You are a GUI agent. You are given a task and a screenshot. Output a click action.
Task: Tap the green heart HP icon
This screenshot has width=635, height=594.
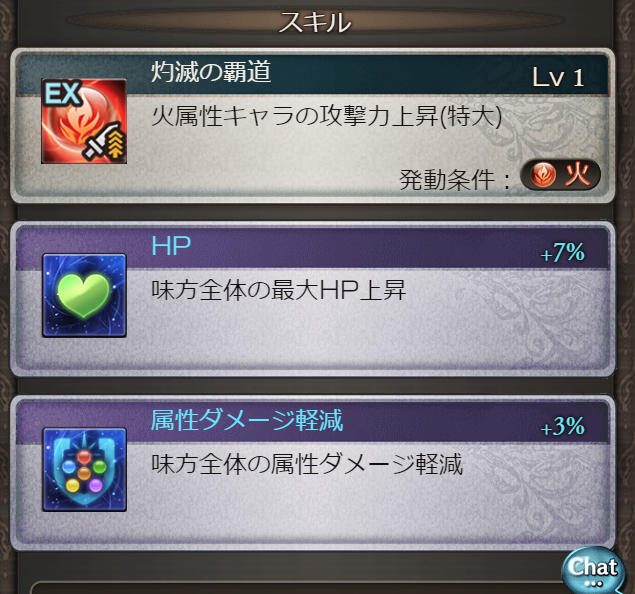tap(84, 296)
